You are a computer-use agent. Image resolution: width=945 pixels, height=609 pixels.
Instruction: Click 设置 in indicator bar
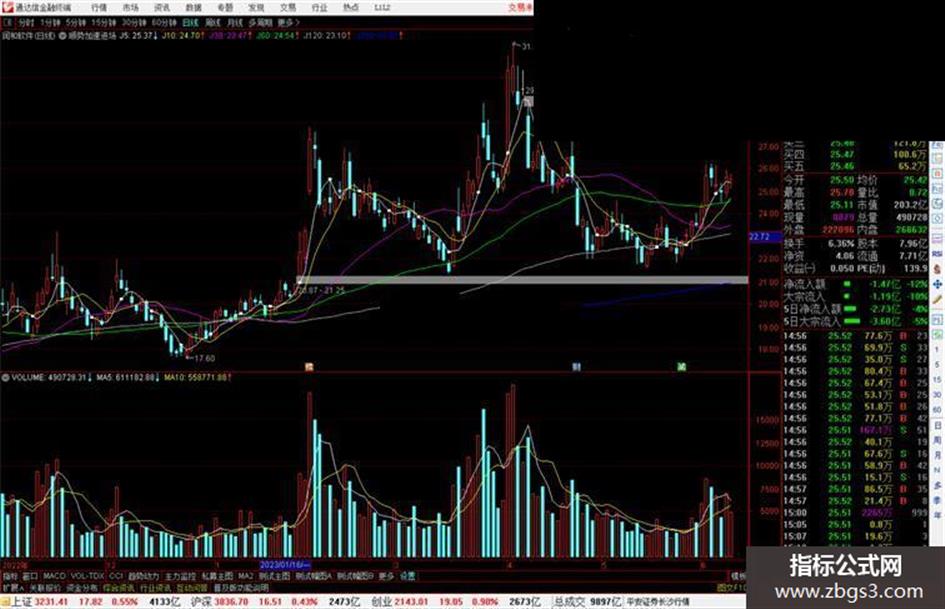point(407,576)
